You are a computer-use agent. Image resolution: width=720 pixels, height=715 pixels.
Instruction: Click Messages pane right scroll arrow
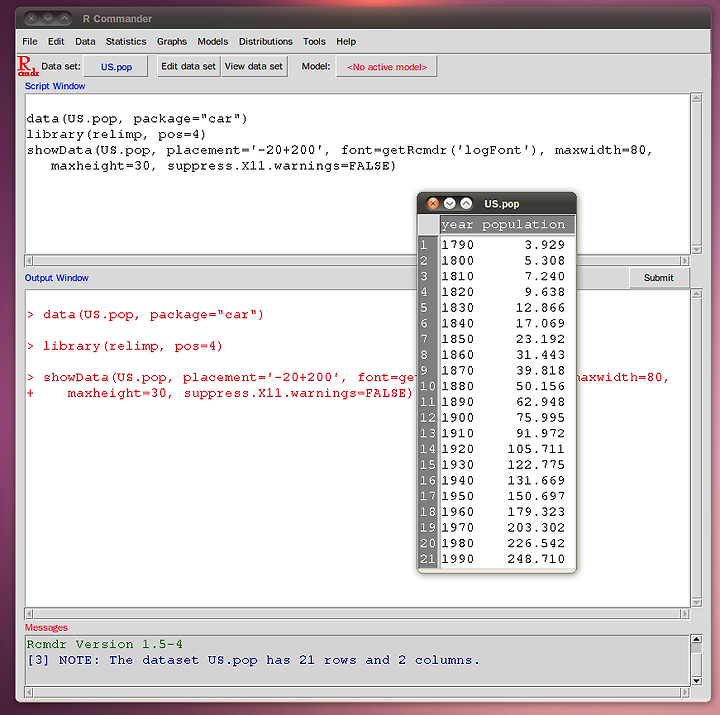pyautogui.click(x=685, y=692)
